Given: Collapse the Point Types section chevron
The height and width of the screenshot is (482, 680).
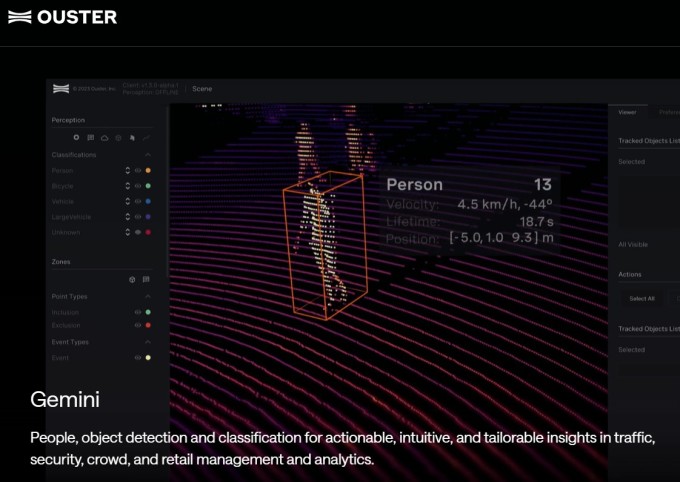Looking at the screenshot, I should pyautogui.click(x=148, y=296).
